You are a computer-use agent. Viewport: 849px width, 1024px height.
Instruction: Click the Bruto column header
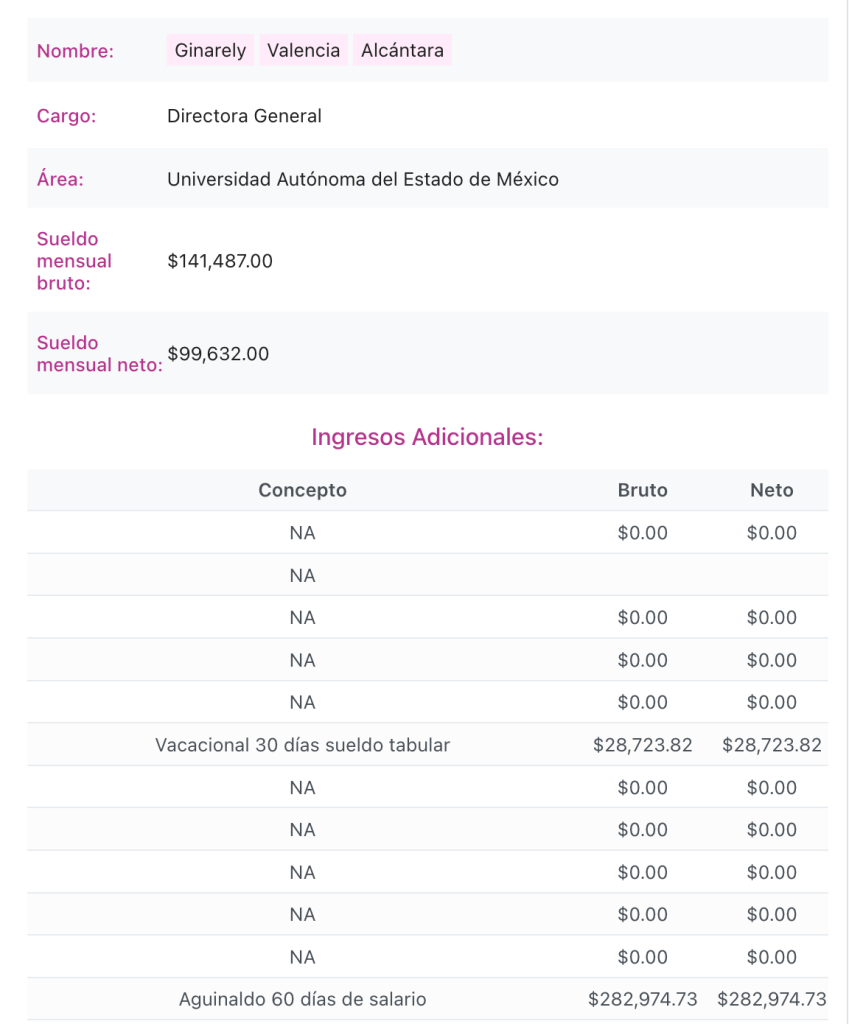coord(642,490)
